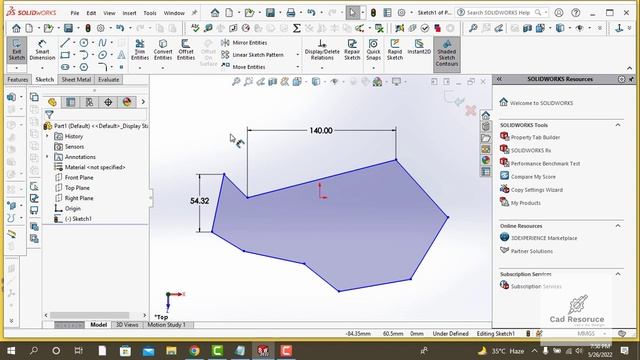Screen dimensions: 640x360
Task: Select the Offset Entities tool
Action: (x=186, y=50)
